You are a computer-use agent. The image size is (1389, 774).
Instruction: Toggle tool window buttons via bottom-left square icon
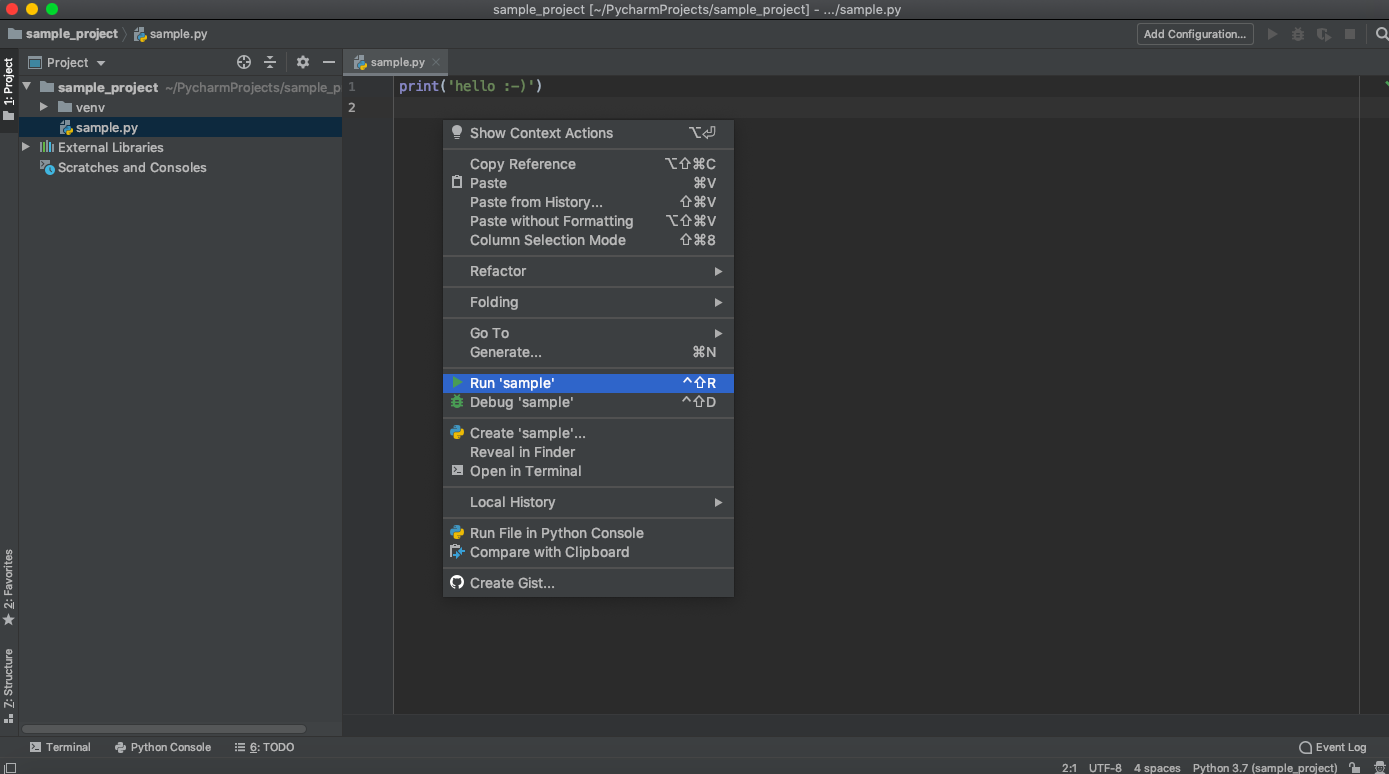coord(10,767)
